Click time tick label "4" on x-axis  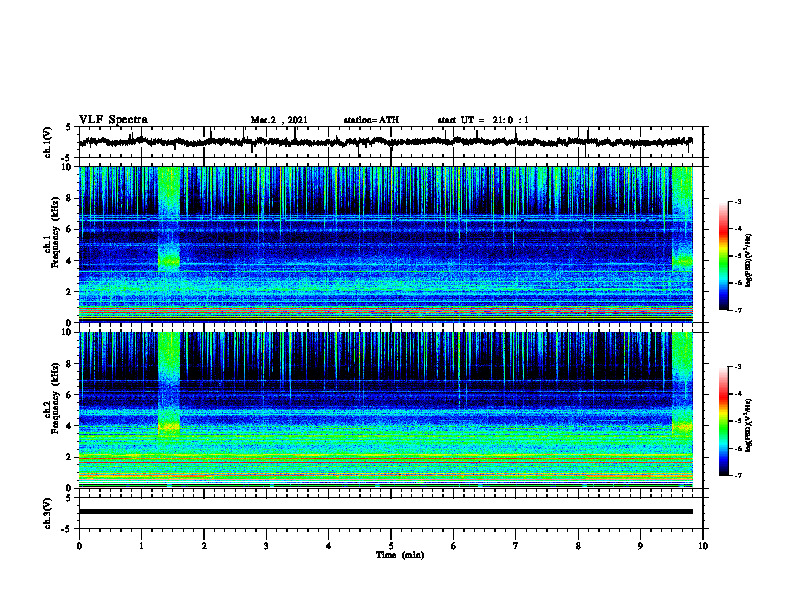[329, 546]
